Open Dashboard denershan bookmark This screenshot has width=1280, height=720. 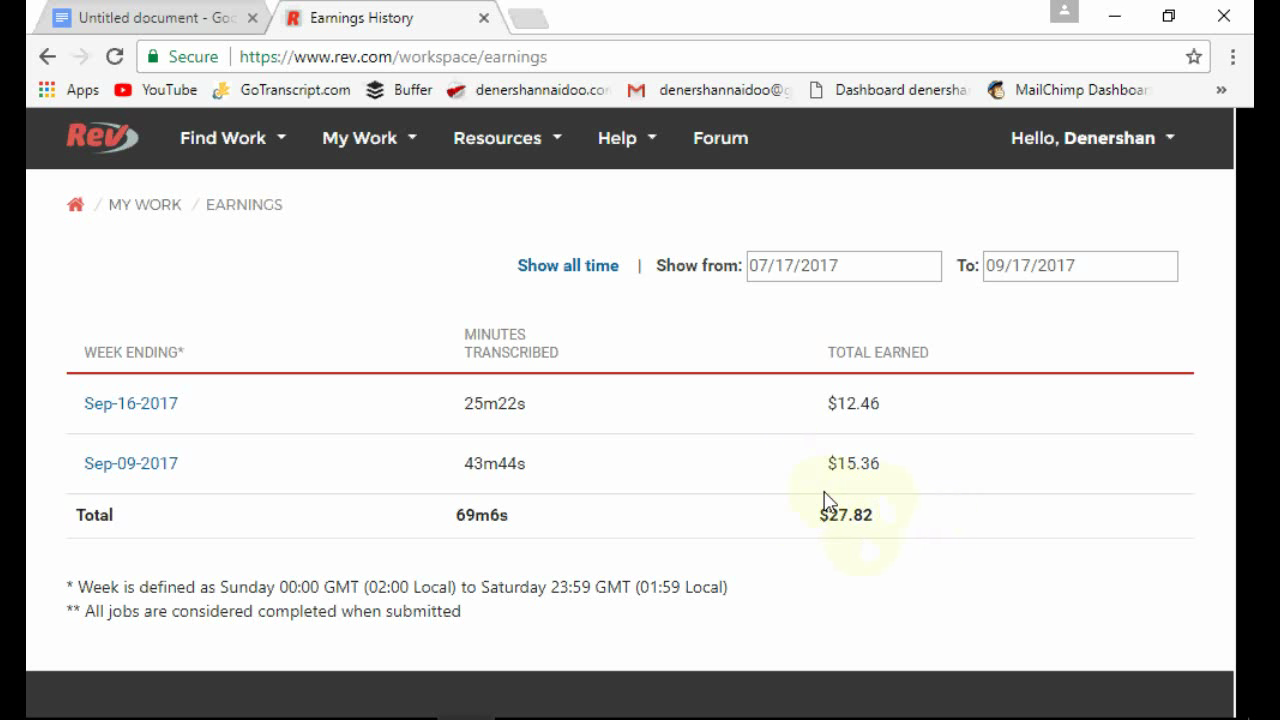pyautogui.click(x=888, y=90)
